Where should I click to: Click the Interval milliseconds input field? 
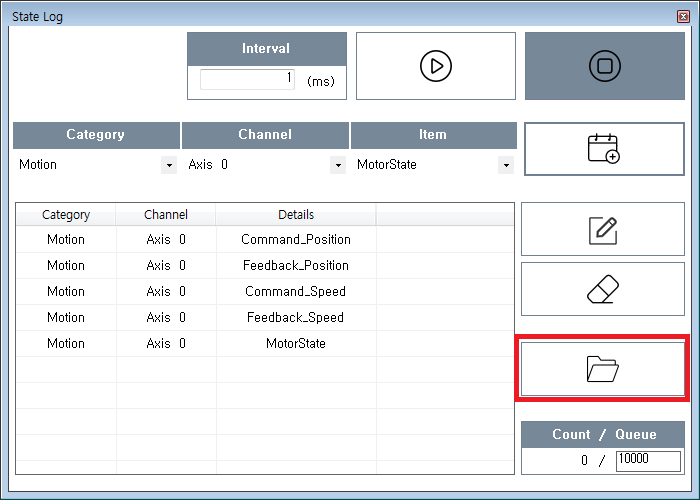247,79
